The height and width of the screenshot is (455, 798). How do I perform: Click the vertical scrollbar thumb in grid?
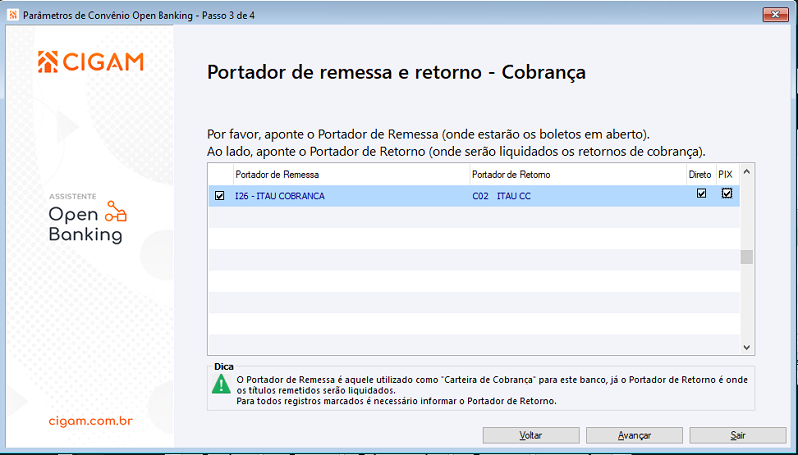pyautogui.click(x=747, y=257)
